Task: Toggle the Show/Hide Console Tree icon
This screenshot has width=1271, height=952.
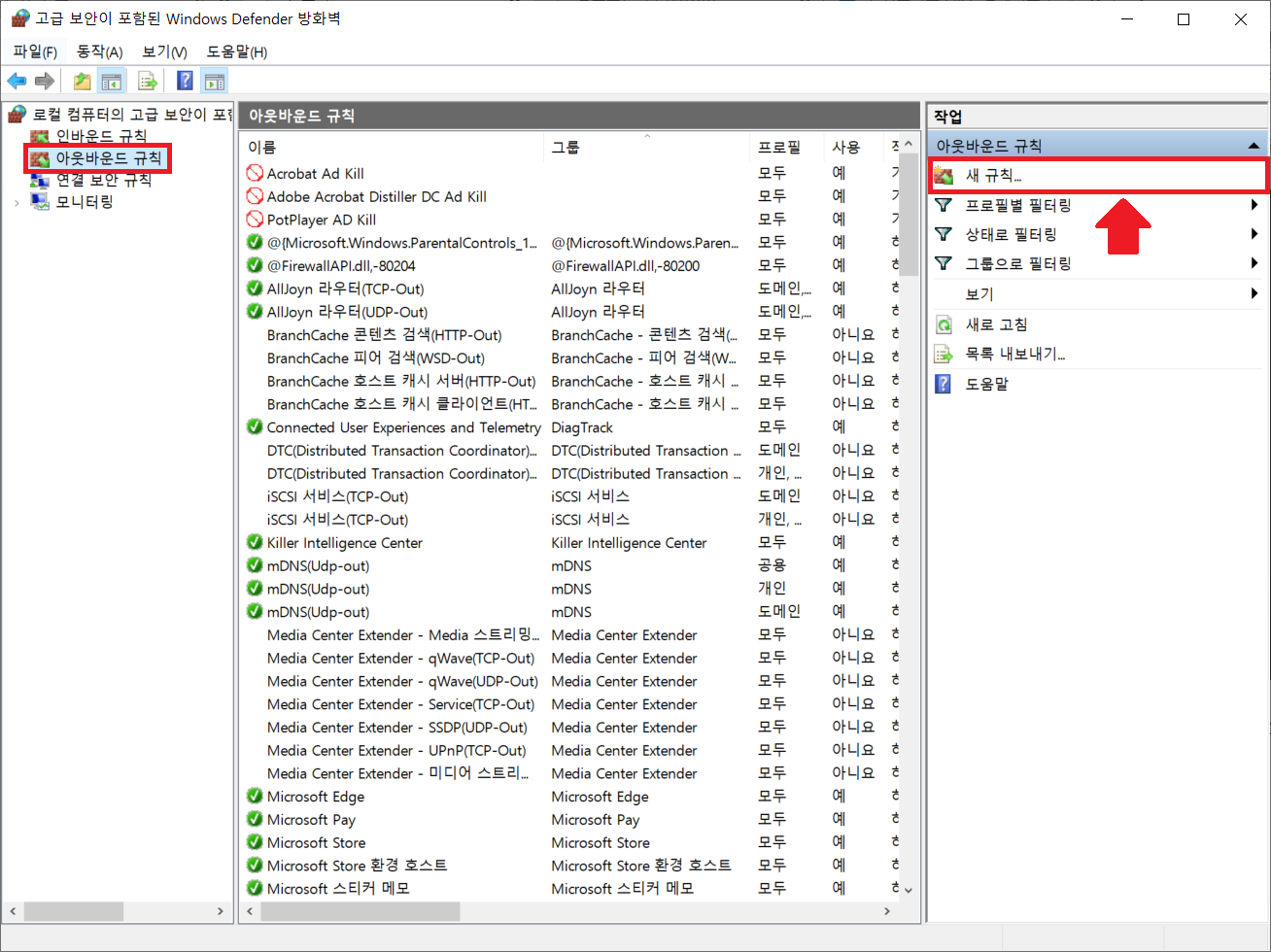Action: 112,82
